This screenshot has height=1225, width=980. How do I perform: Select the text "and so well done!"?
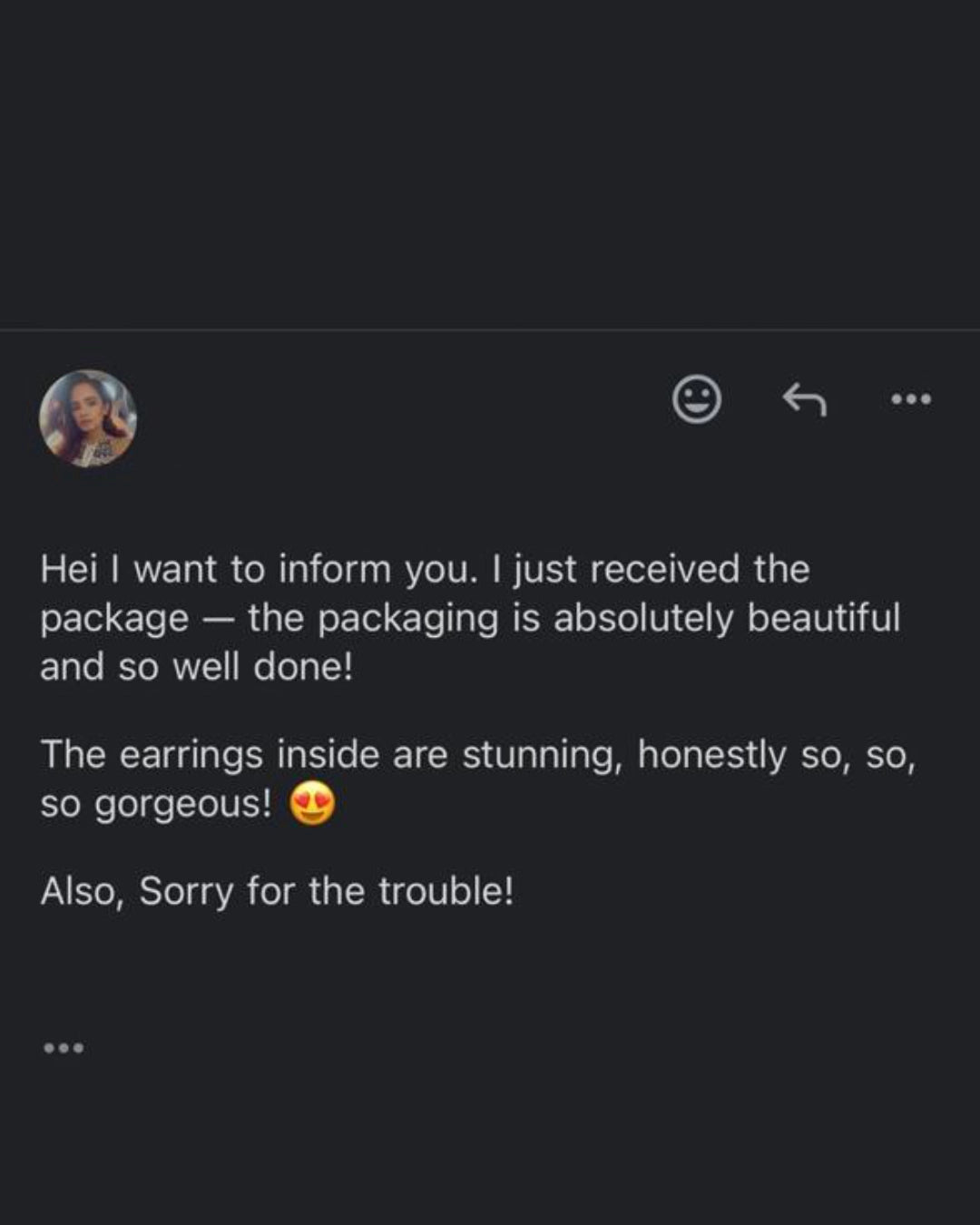[196, 667]
